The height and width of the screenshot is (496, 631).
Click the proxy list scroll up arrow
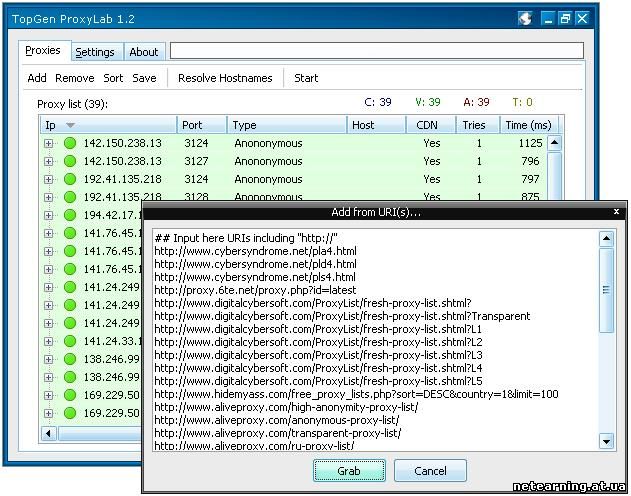pos(555,143)
